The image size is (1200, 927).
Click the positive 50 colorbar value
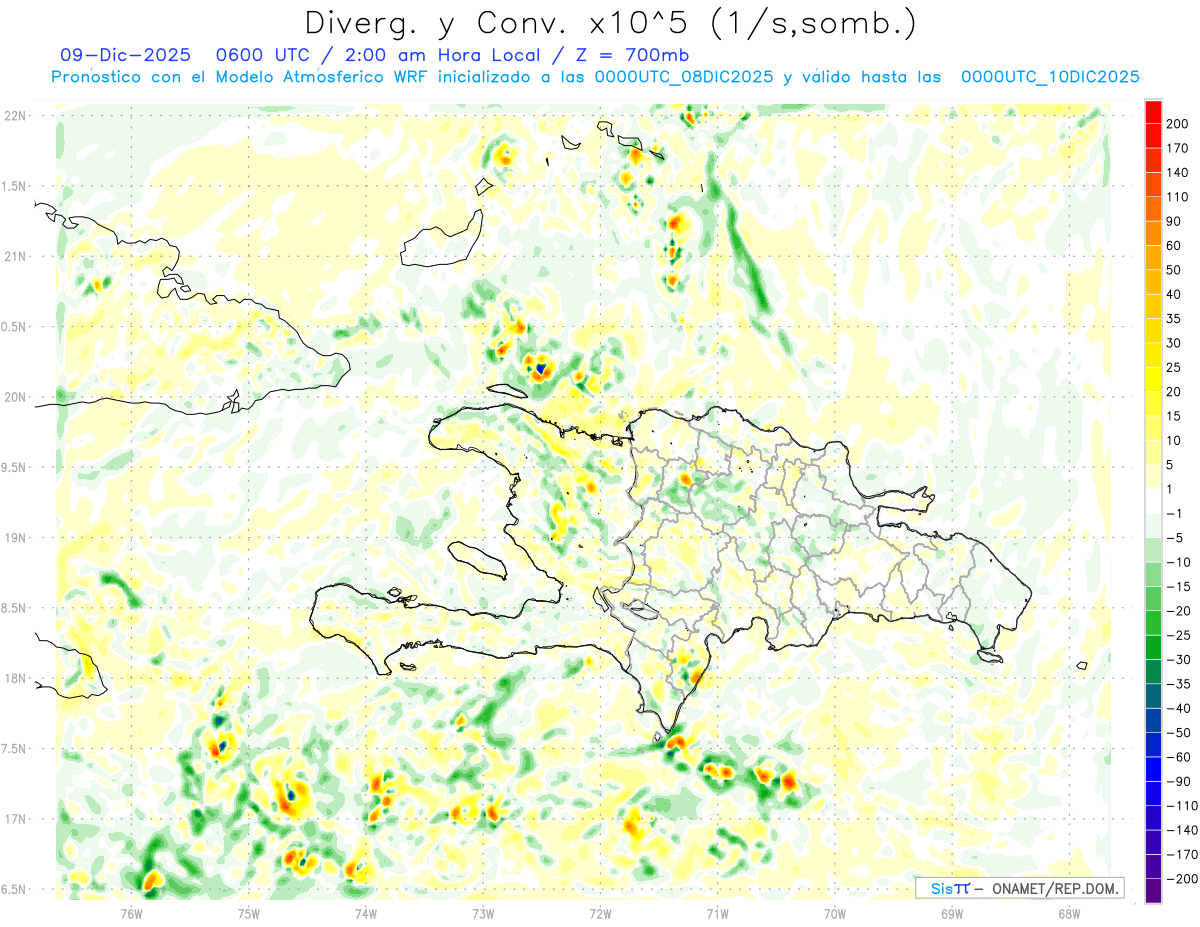[x=1174, y=270]
